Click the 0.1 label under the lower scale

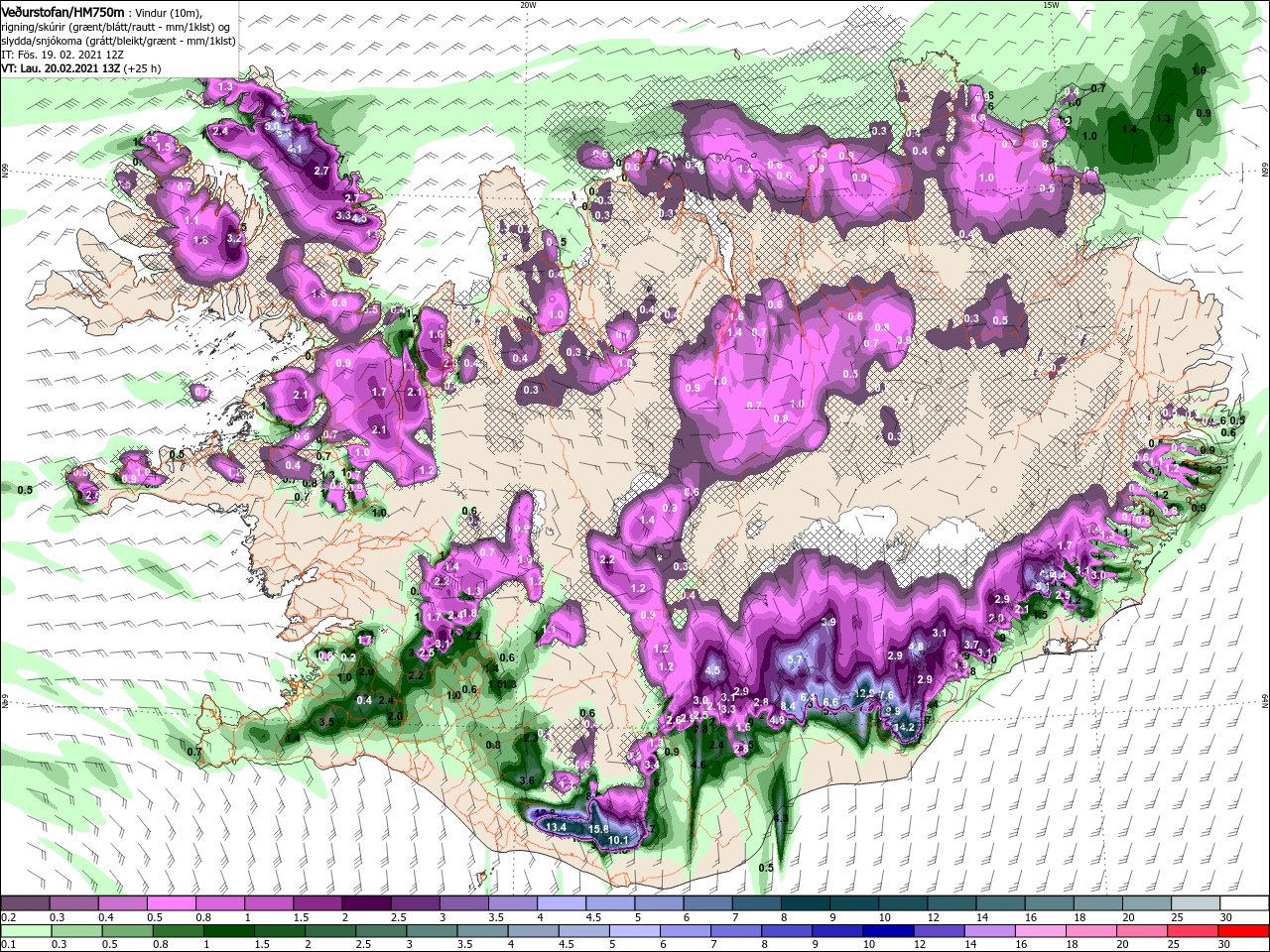pos(8,945)
